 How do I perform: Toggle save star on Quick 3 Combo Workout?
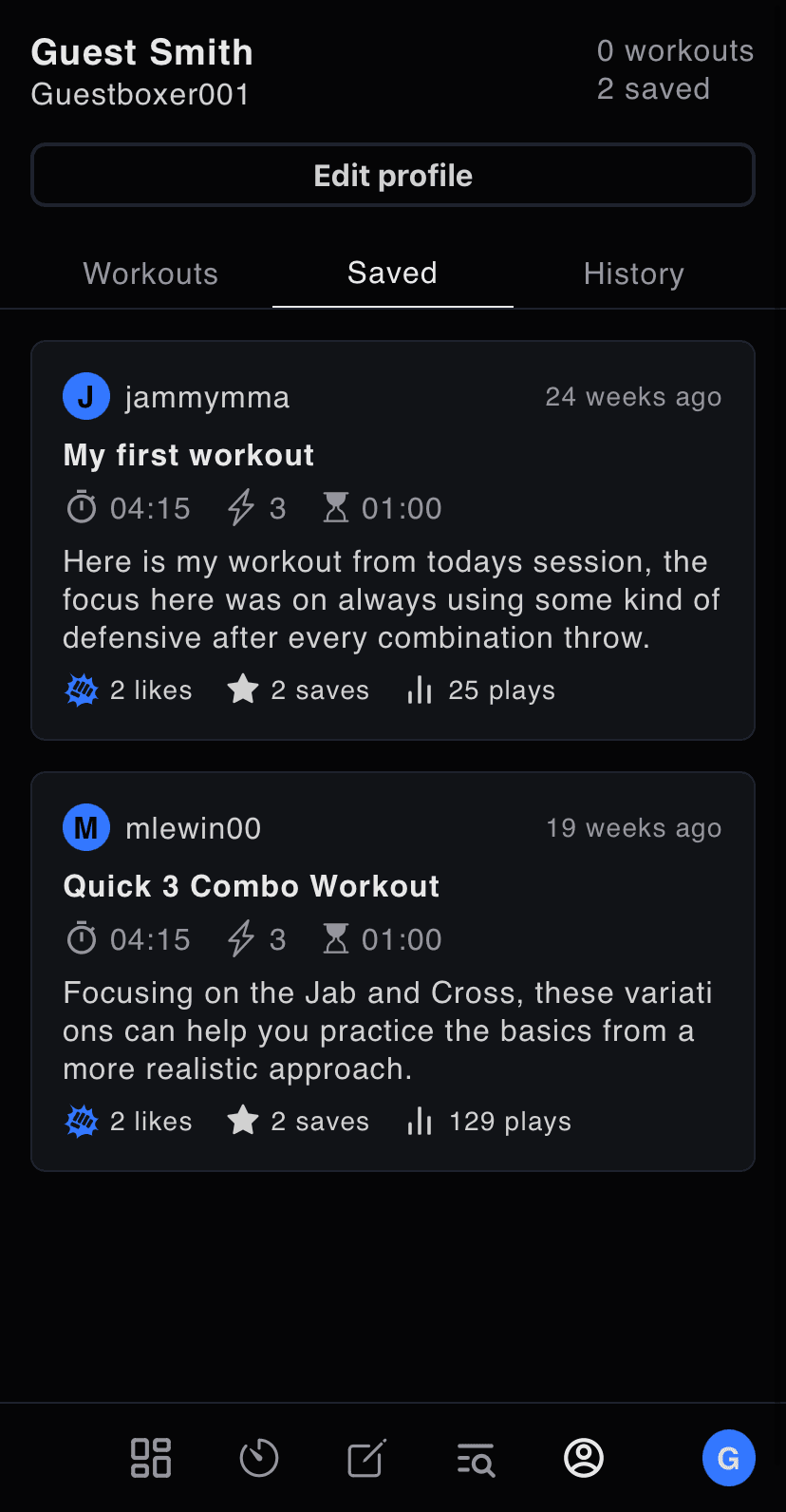(243, 1122)
